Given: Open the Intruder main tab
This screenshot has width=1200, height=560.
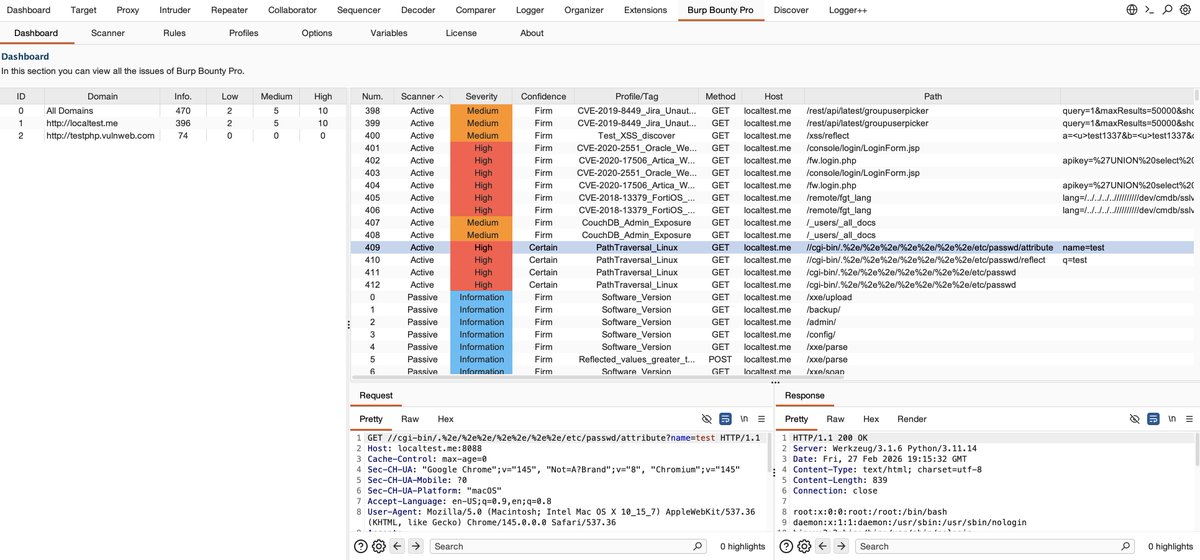Looking at the screenshot, I should (x=176, y=10).
